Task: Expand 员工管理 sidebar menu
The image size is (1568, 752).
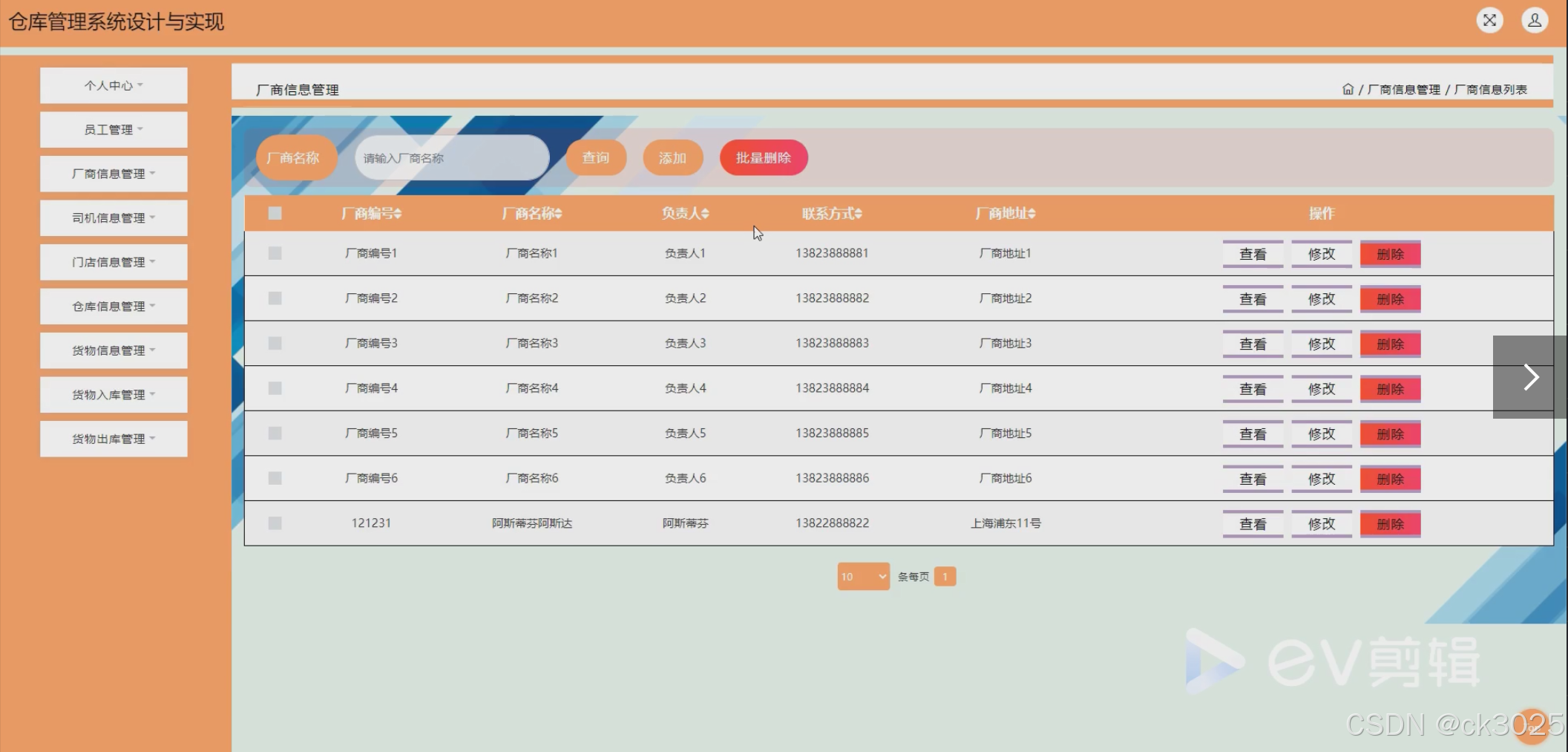Action: [114, 130]
